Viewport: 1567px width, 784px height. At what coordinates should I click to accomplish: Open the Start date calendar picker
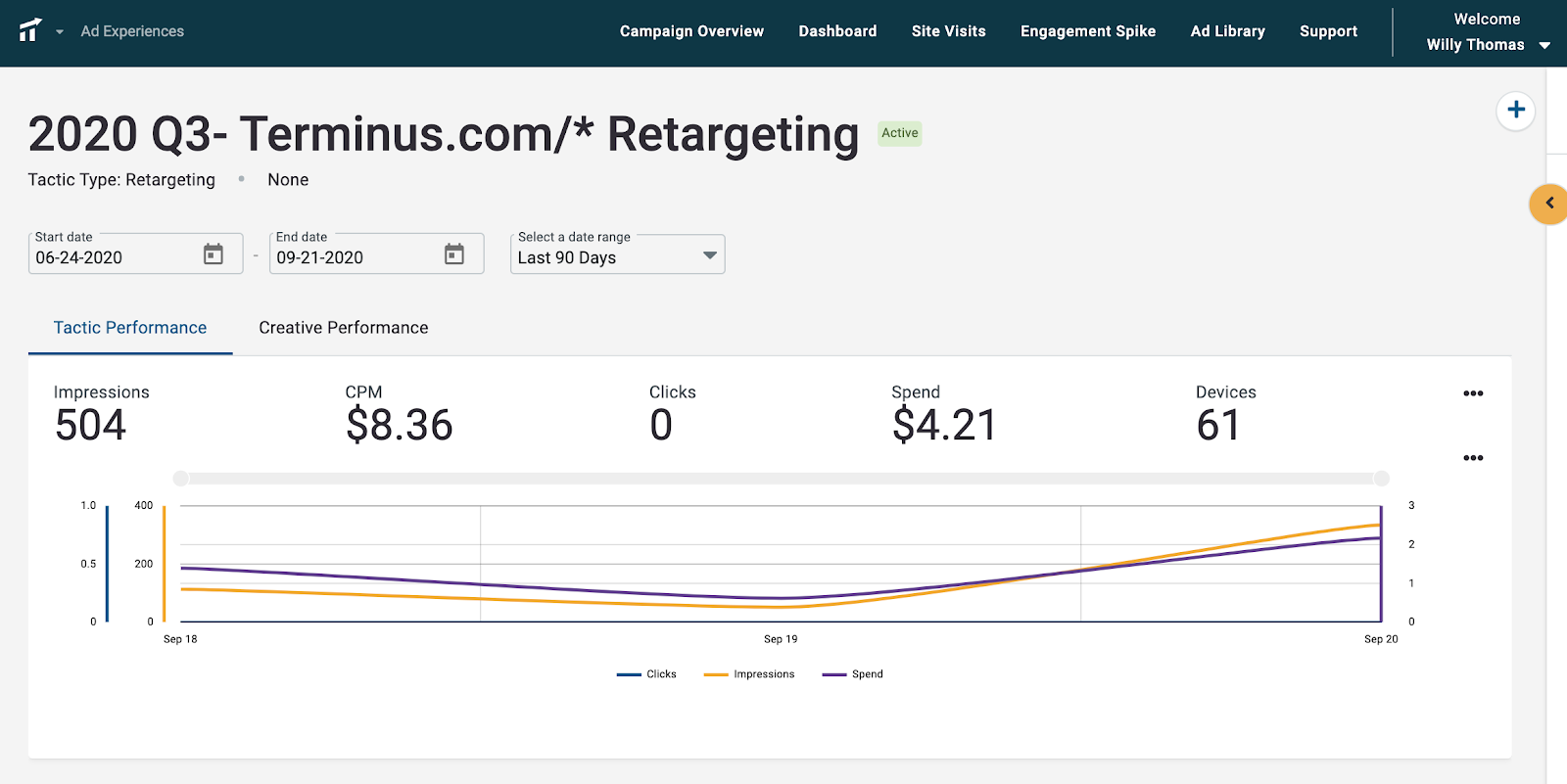pyautogui.click(x=213, y=254)
